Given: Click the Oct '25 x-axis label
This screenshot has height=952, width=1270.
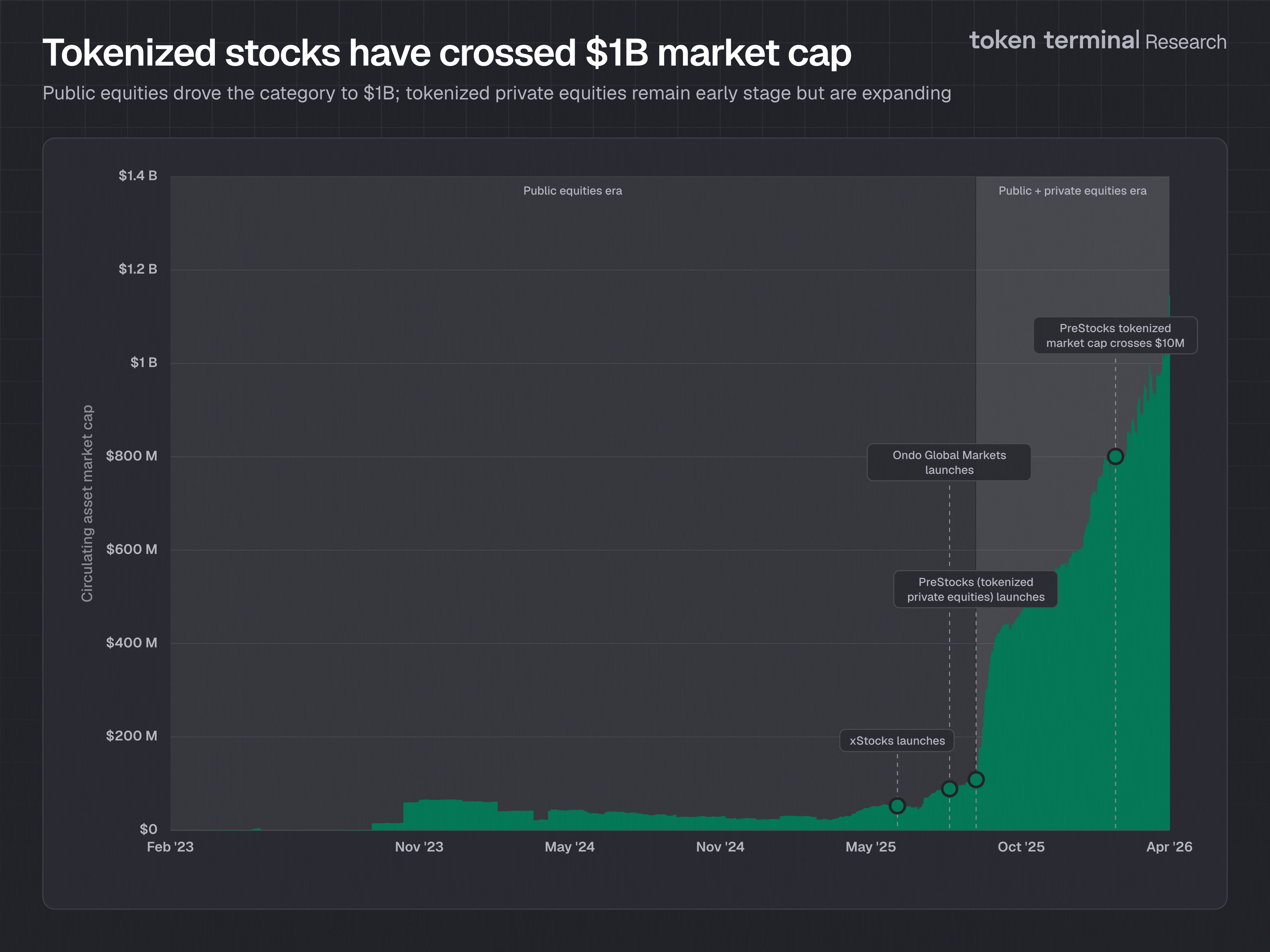Looking at the screenshot, I should [1021, 847].
